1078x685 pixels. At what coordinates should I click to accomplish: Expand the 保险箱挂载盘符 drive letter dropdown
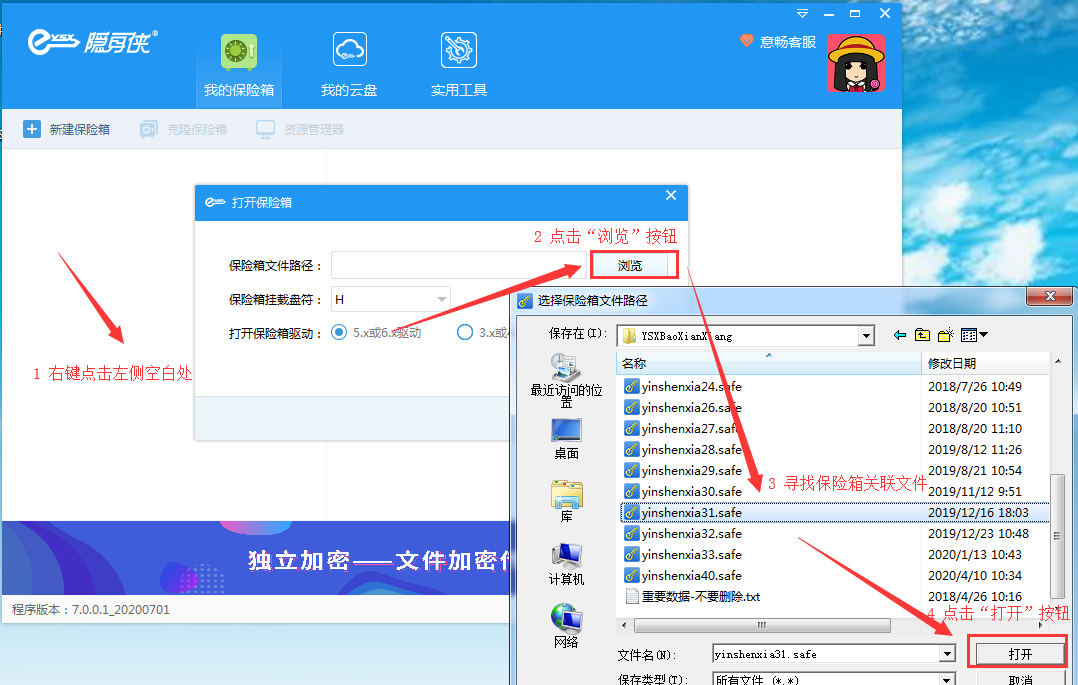point(441,299)
